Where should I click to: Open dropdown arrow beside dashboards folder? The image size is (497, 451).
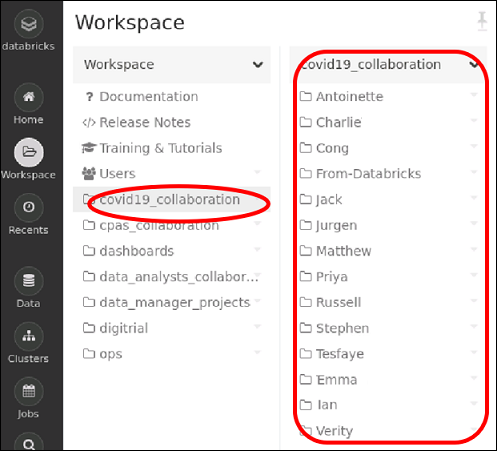(x=257, y=249)
